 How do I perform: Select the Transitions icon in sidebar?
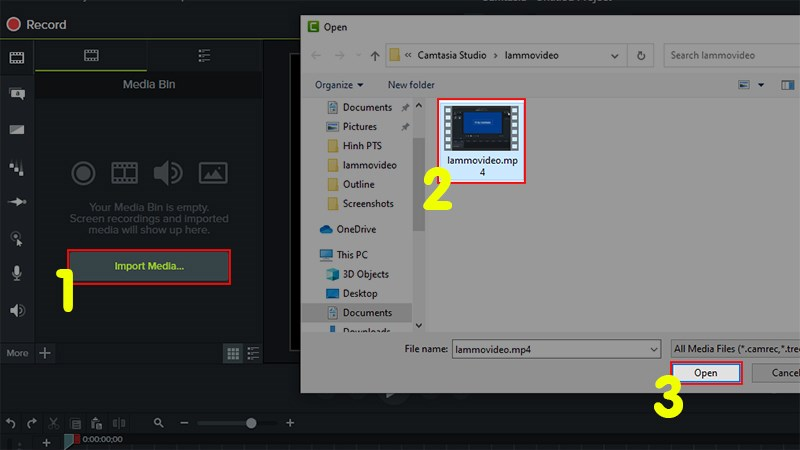point(17,130)
